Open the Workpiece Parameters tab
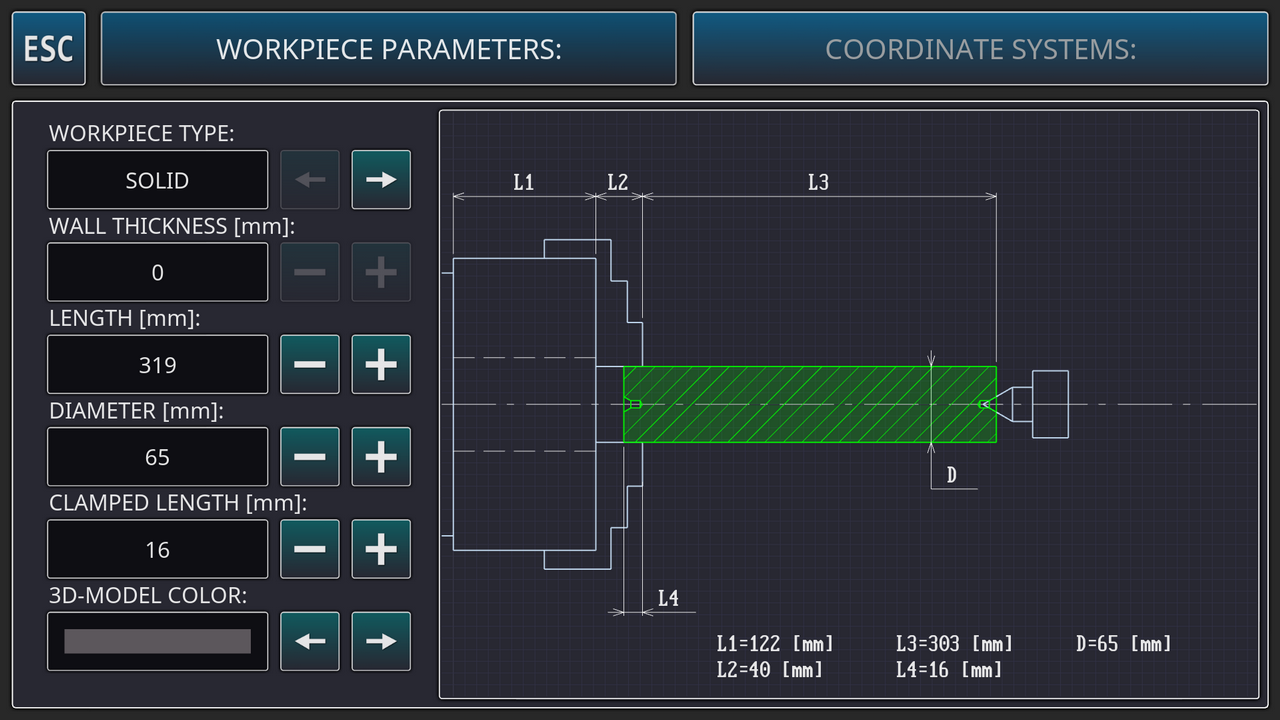The height and width of the screenshot is (720, 1280). click(x=388, y=49)
